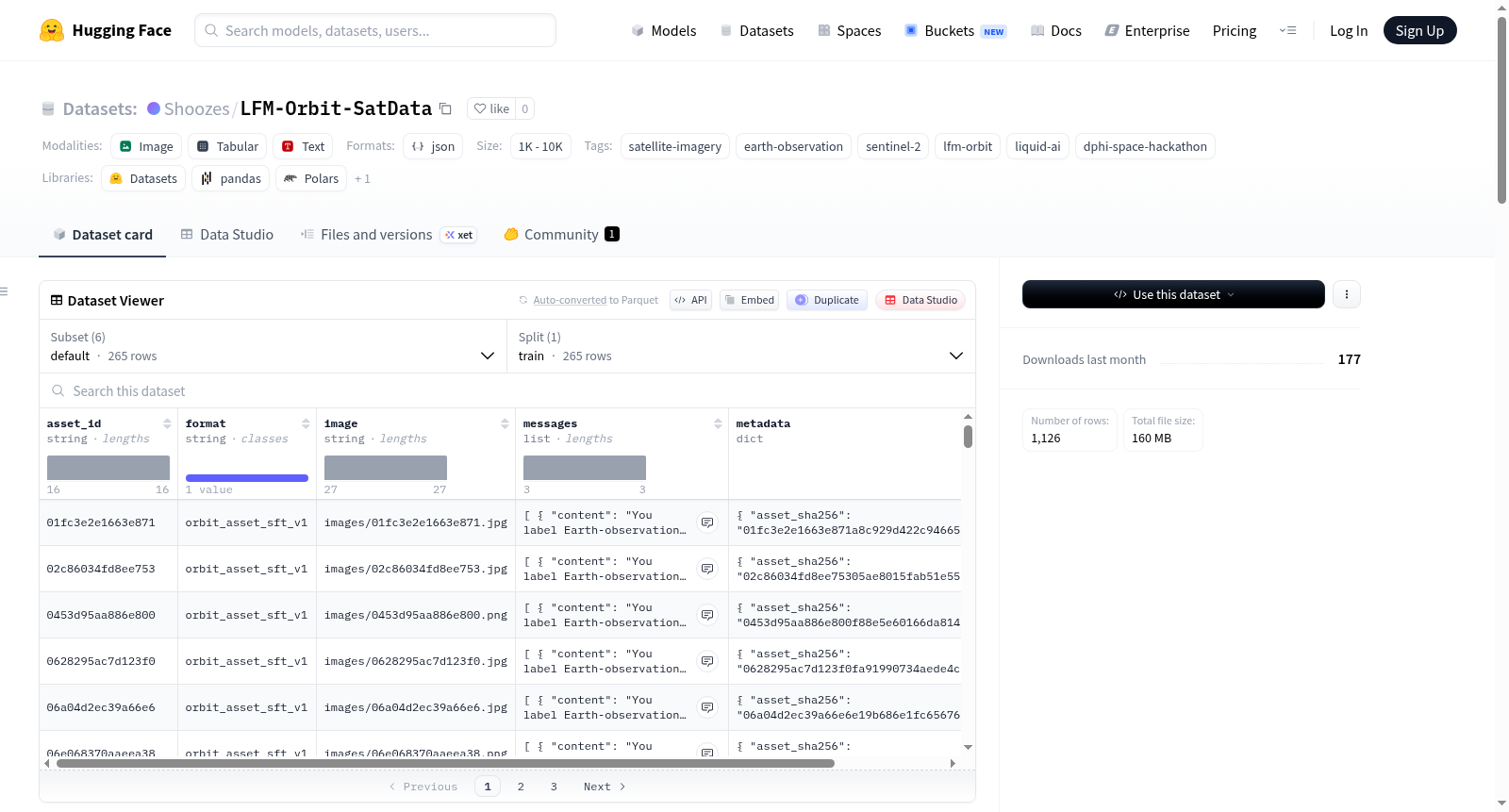
Task: Select the json format tag
Action: (433, 146)
